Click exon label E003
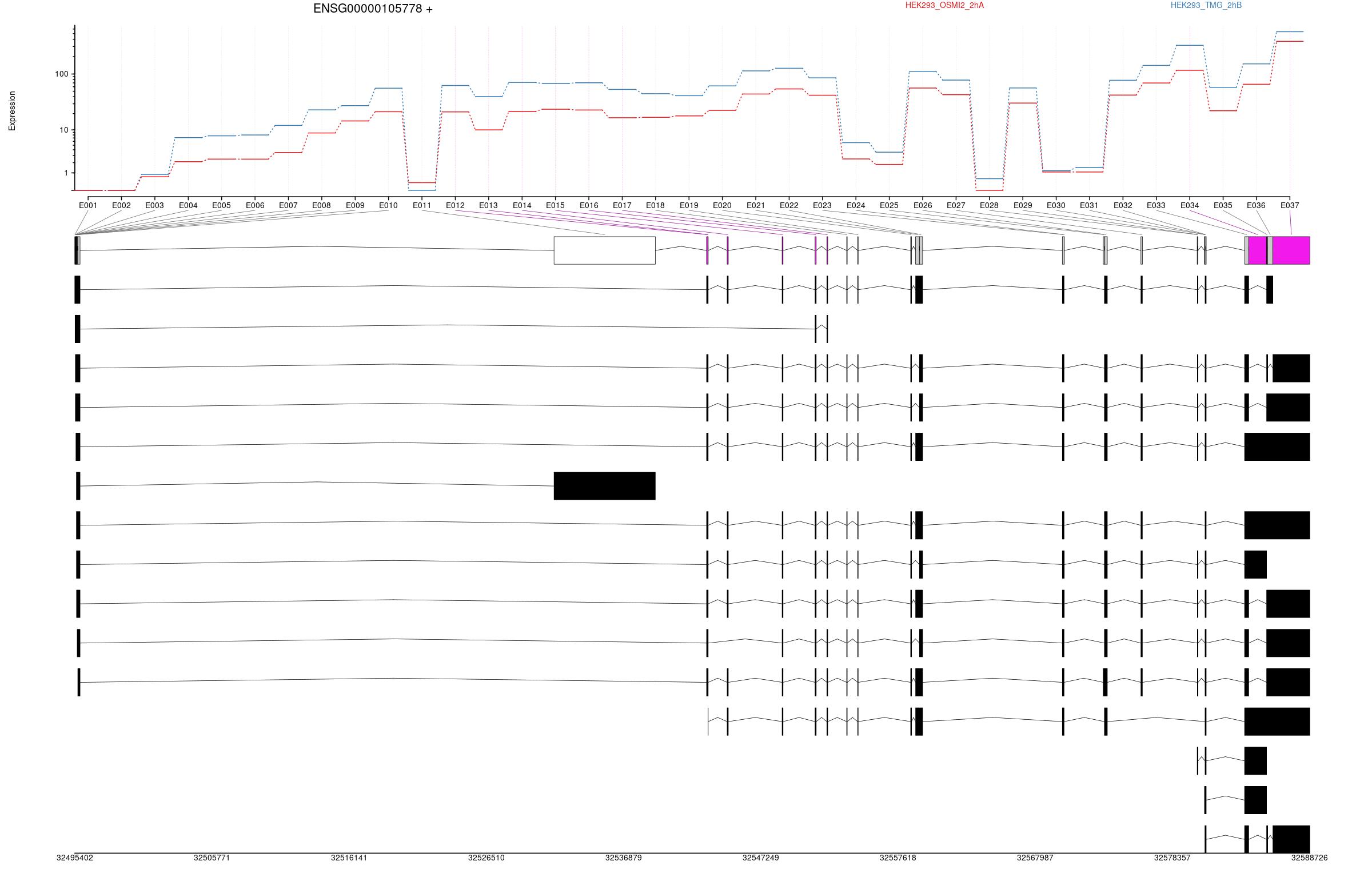 [154, 205]
